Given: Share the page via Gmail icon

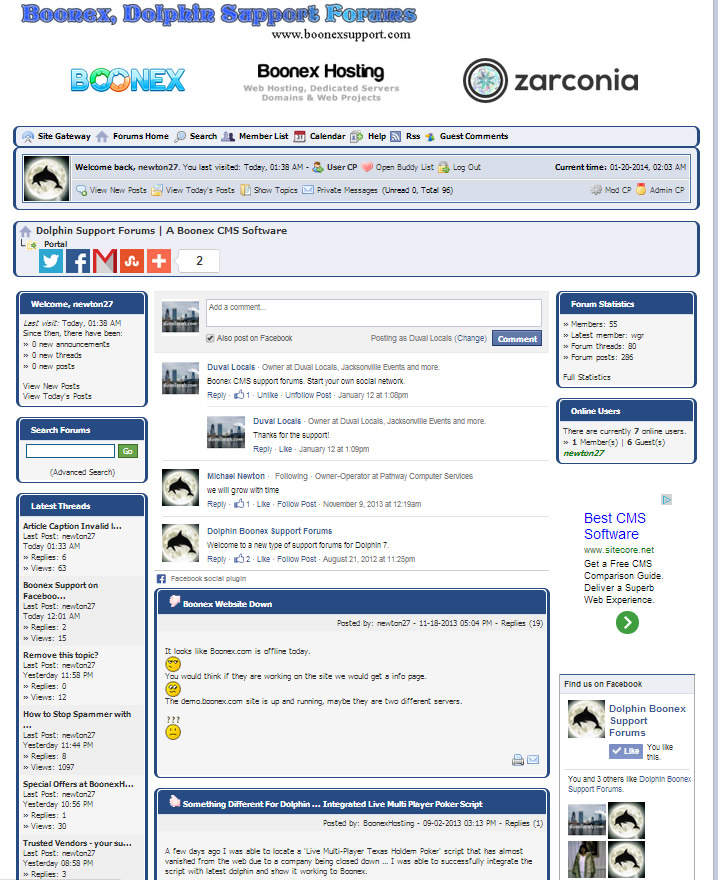Looking at the screenshot, I should 105,261.
